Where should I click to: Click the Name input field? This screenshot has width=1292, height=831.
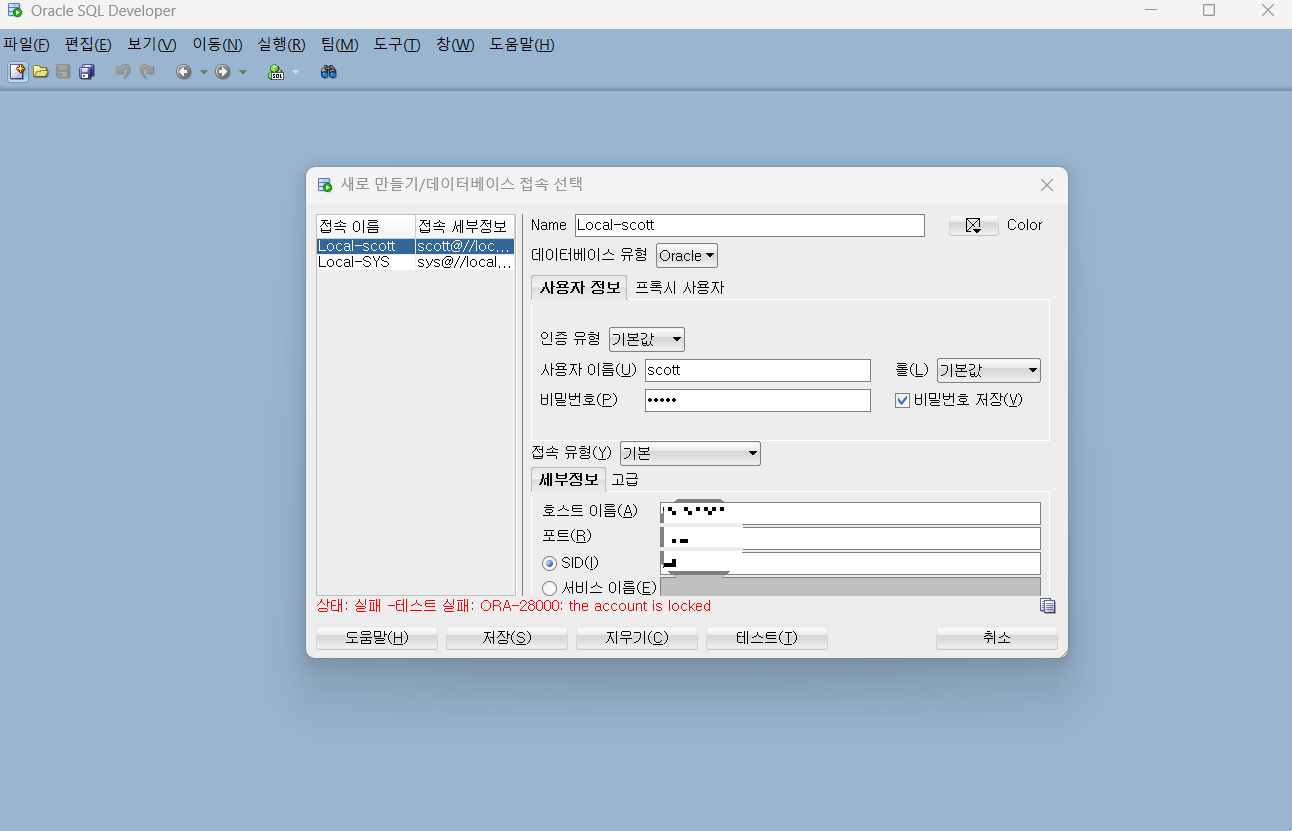(x=750, y=225)
